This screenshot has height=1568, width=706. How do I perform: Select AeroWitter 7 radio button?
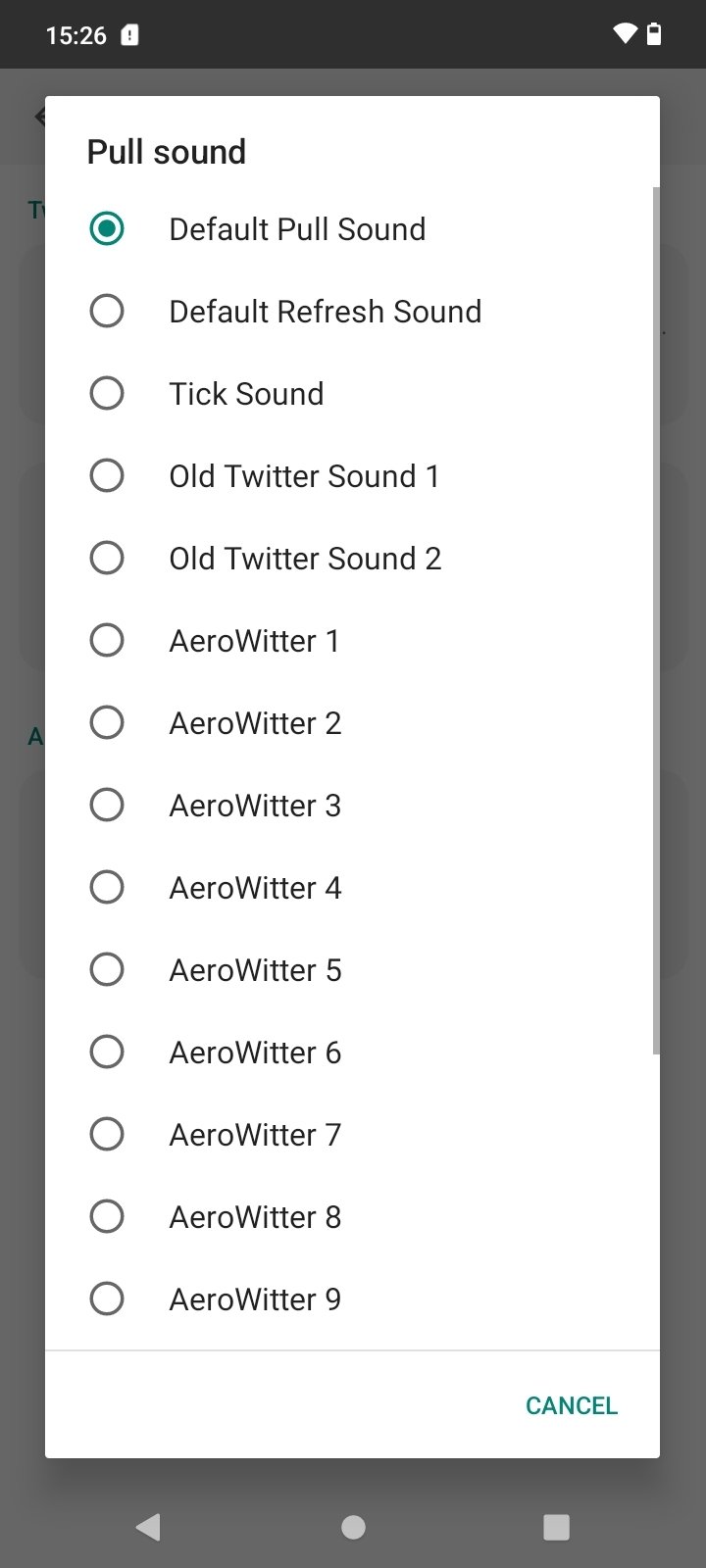click(x=106, y=1134)
